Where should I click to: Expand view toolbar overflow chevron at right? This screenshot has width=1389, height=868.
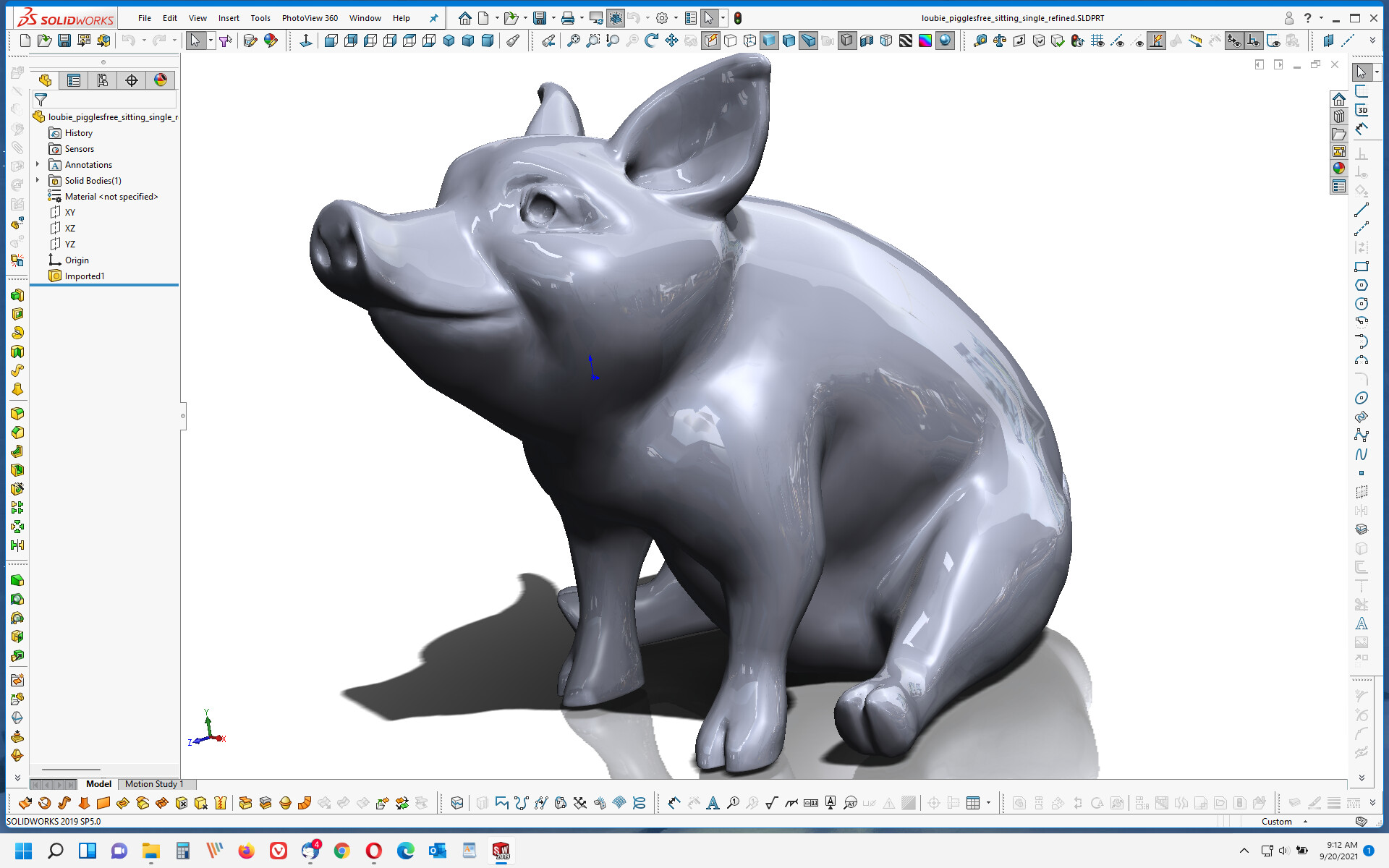(1372, 41)
